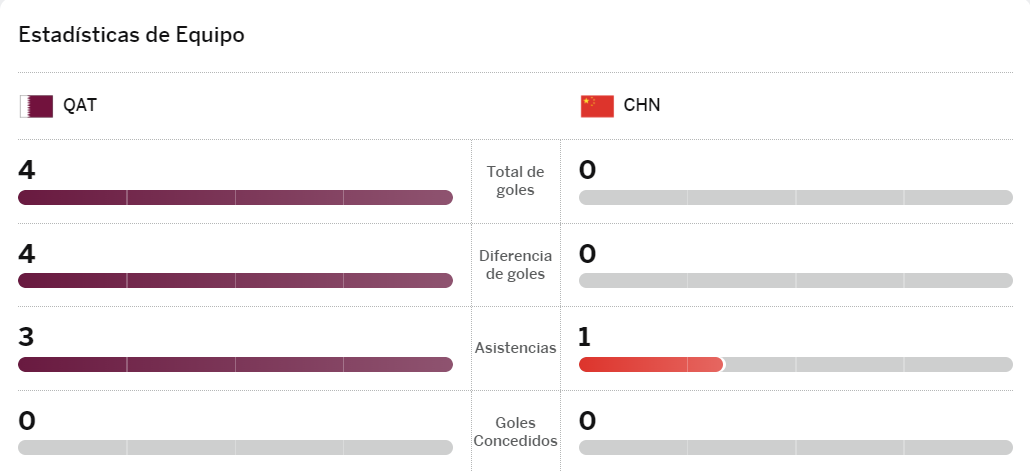Screen dimensions: 1030x472
Task: Click China's red Asistencias bar
Action: [x=651, y=365]
